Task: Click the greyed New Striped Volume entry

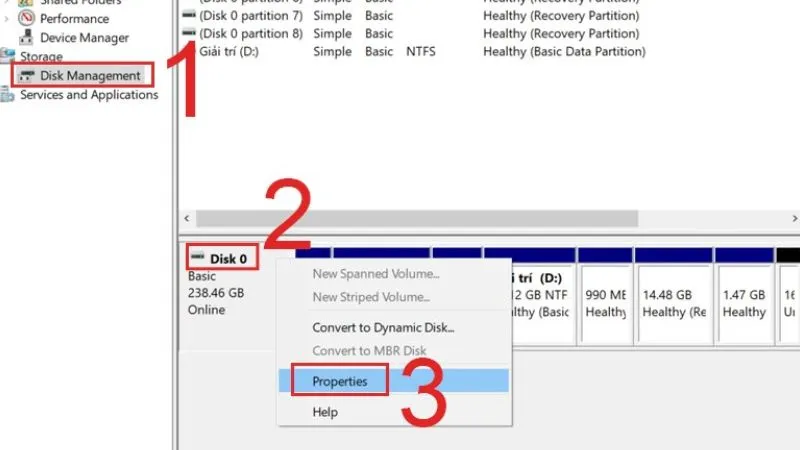Action: tap(371, 297)
